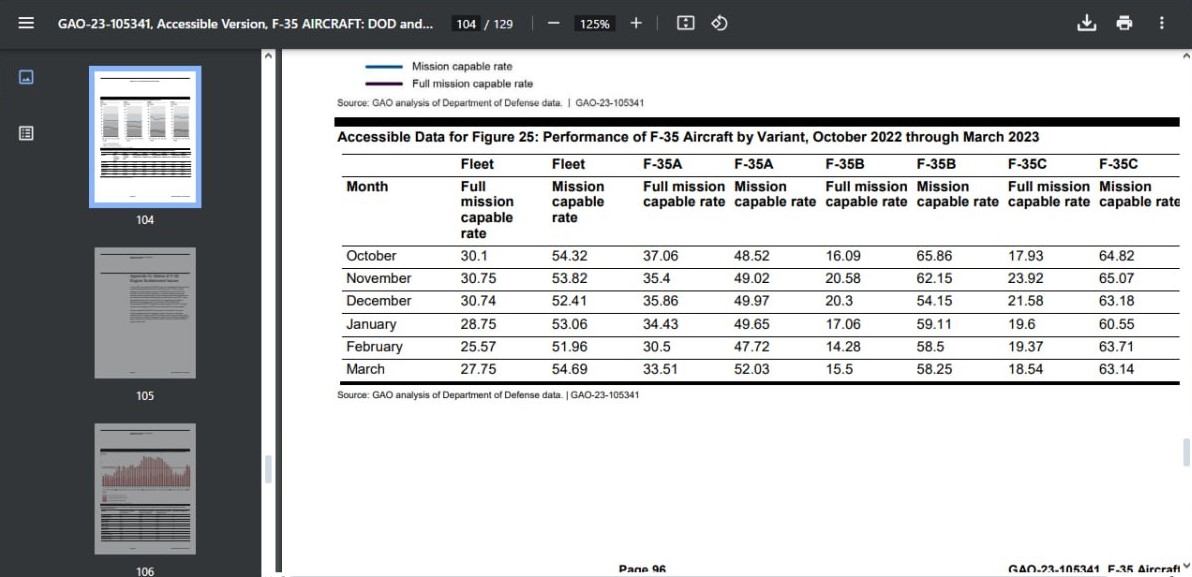Select the 'November' row label
Viewport: 1192px width, 577px height.
coord(379,278)
